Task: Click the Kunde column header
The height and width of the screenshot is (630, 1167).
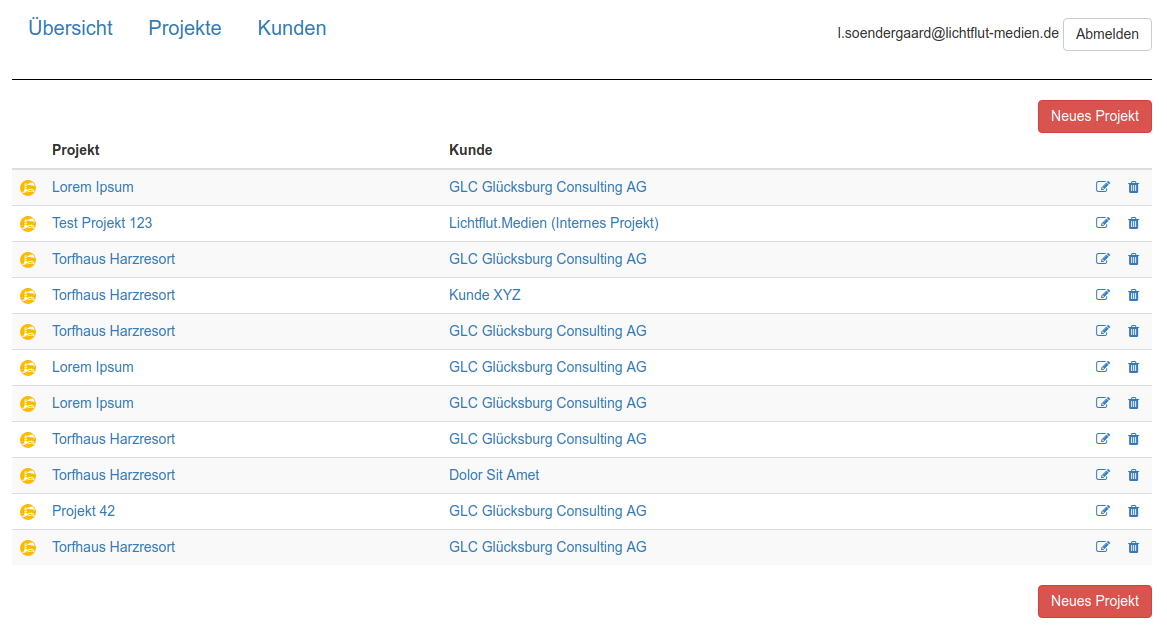Action: (470, 150)
